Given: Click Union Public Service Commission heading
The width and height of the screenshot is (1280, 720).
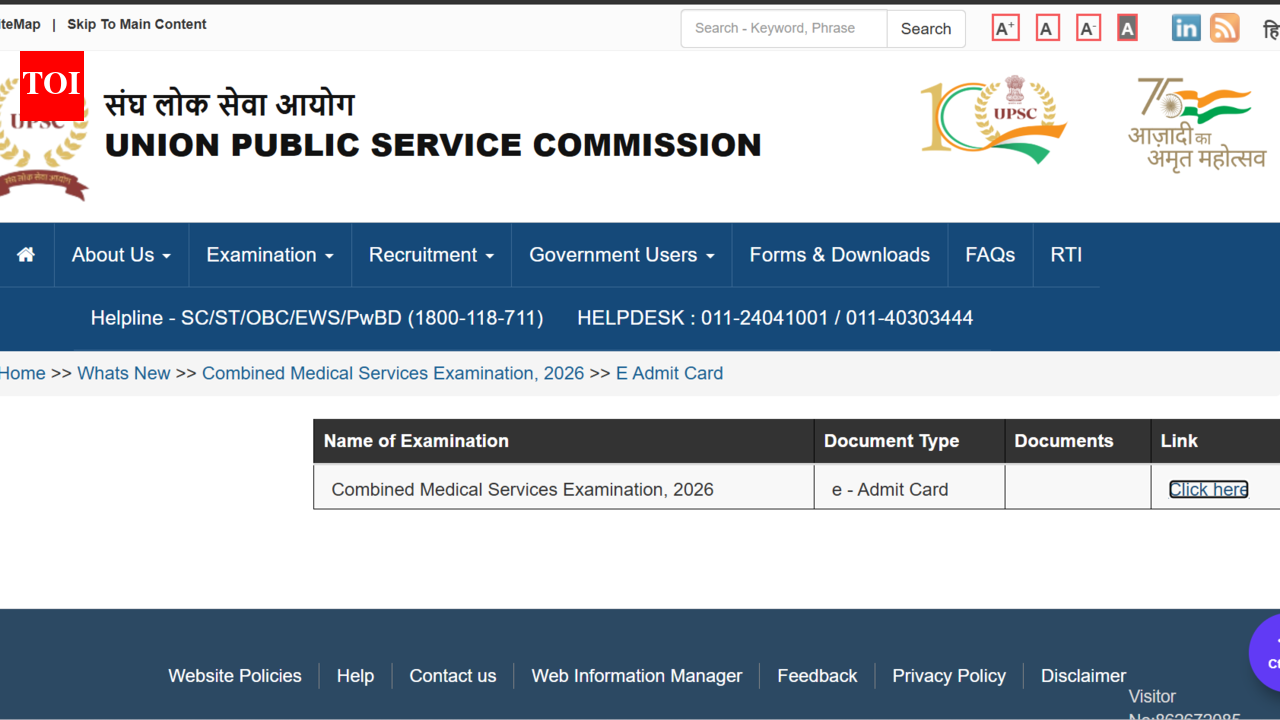Looking at the screenshot, I should (x=433, y=145).
